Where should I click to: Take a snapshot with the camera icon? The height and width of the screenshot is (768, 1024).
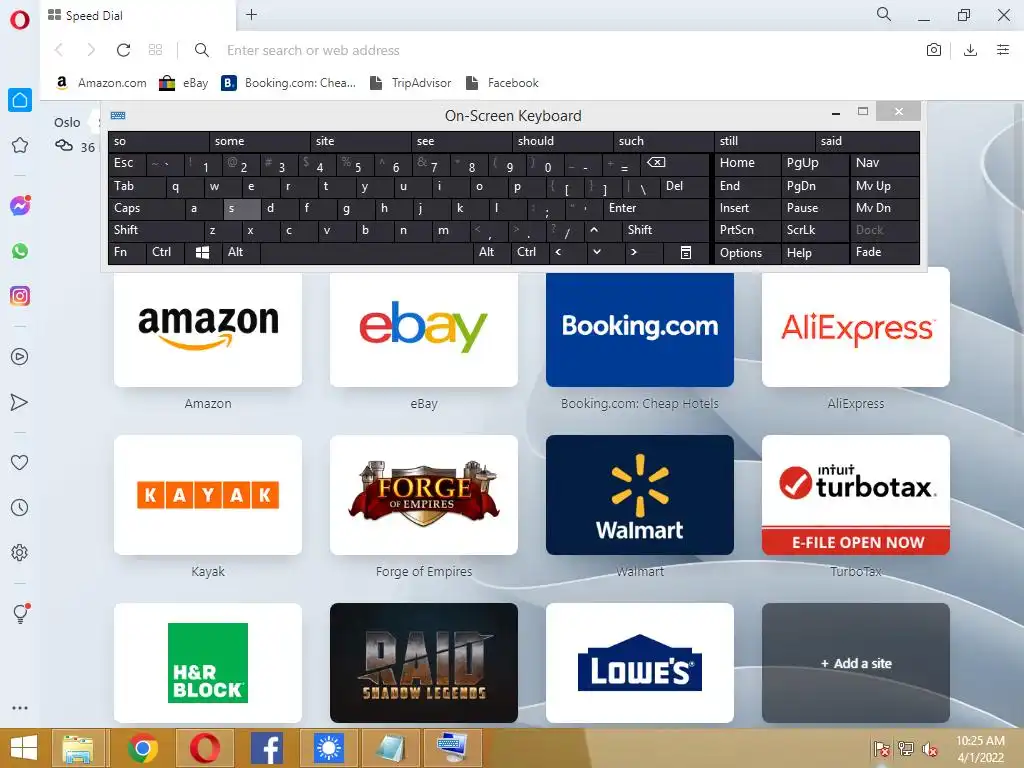[x=934, y=50]
